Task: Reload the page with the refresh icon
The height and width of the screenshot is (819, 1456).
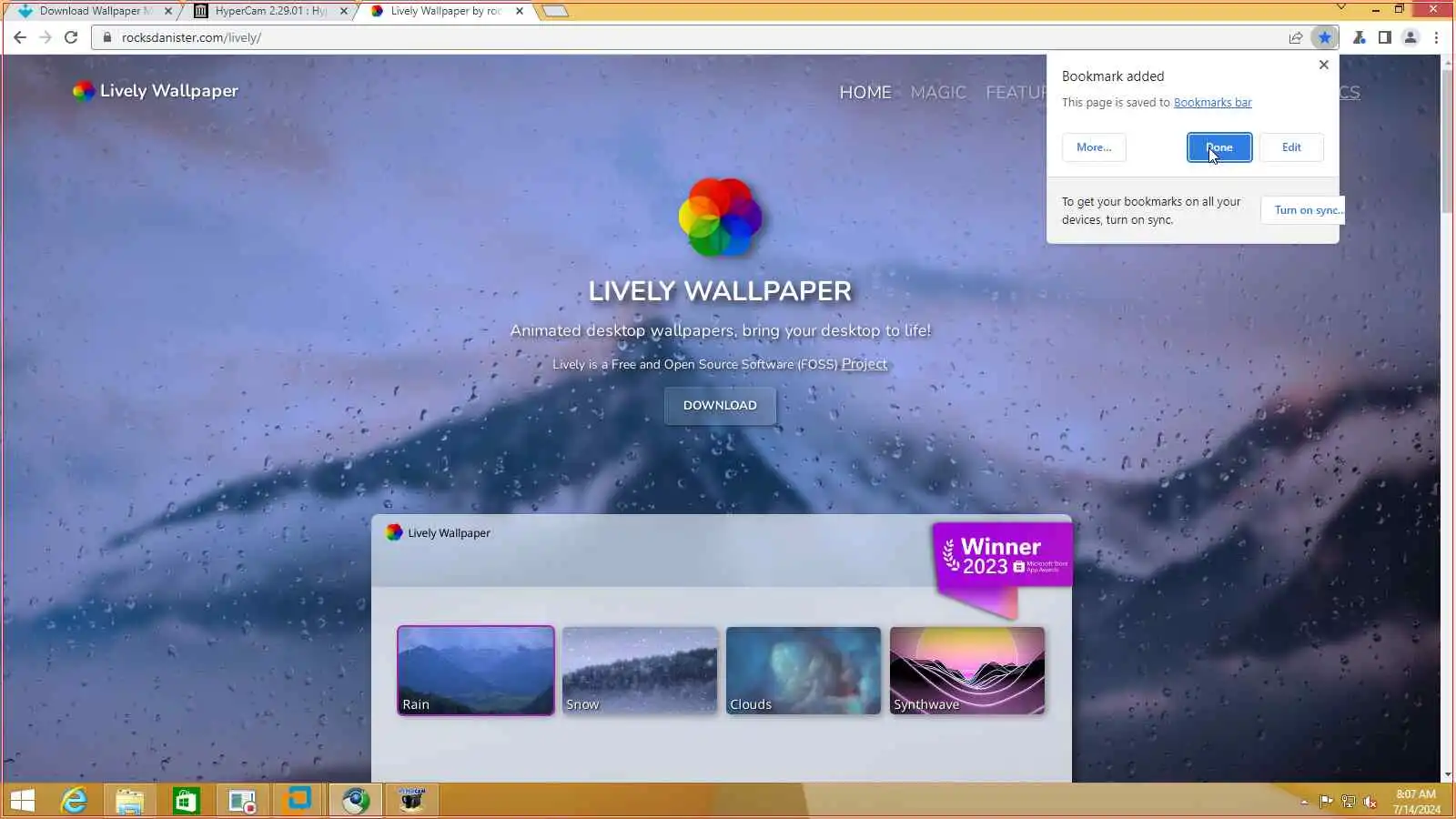Action: tap(71, 37)
